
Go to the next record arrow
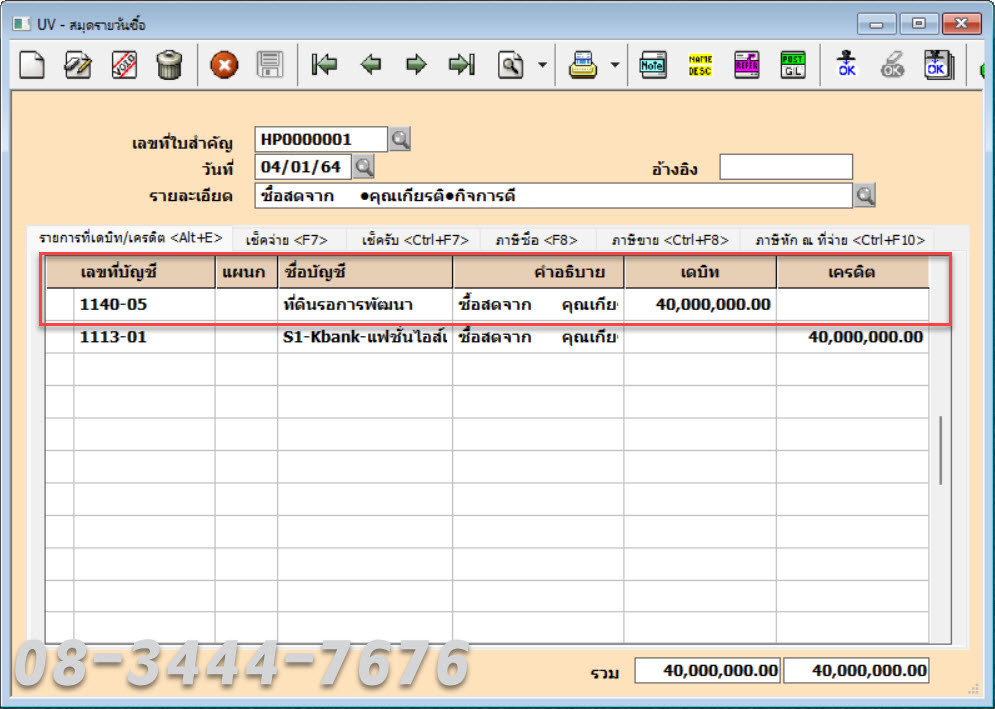(x=416, y=65)
